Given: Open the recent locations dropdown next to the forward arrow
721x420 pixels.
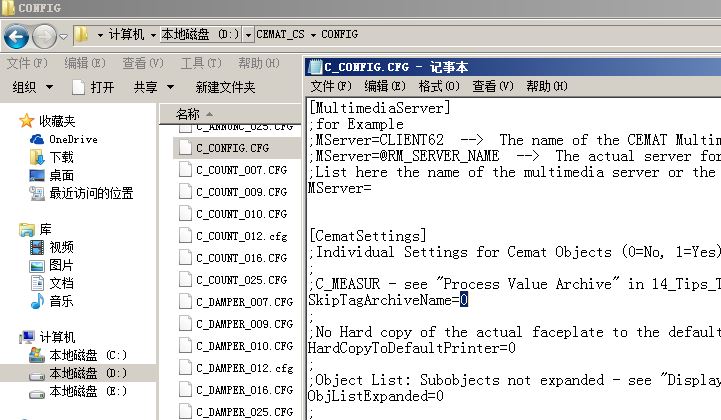Looking at the screenshot, I should pos(63,36).
